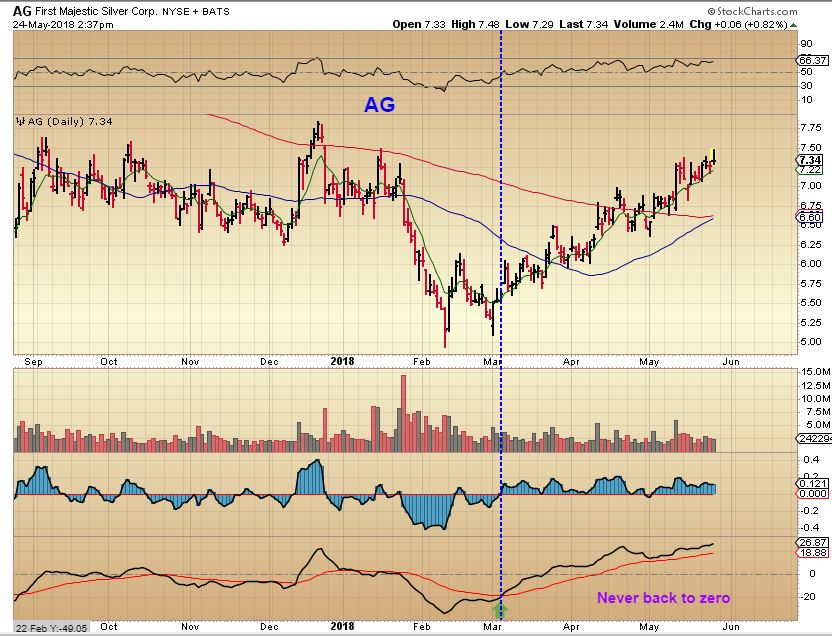Click the green moving average label 7.22
Viewport: 832px width, 636px height.
click(x=810, y=170)
